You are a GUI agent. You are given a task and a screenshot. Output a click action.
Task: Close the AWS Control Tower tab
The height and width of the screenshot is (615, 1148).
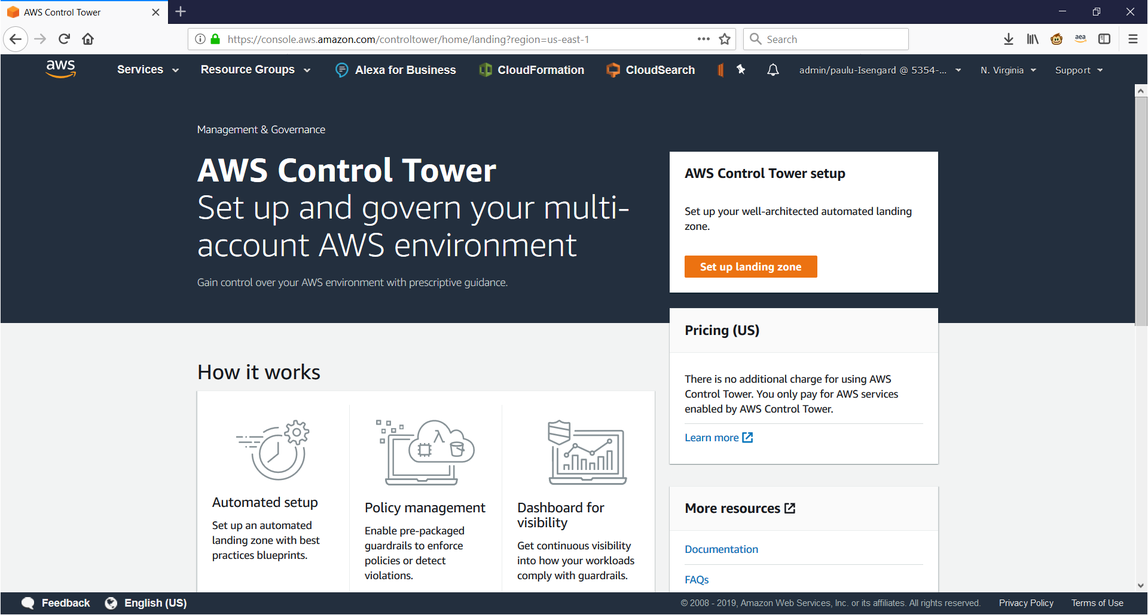(156, 12)
